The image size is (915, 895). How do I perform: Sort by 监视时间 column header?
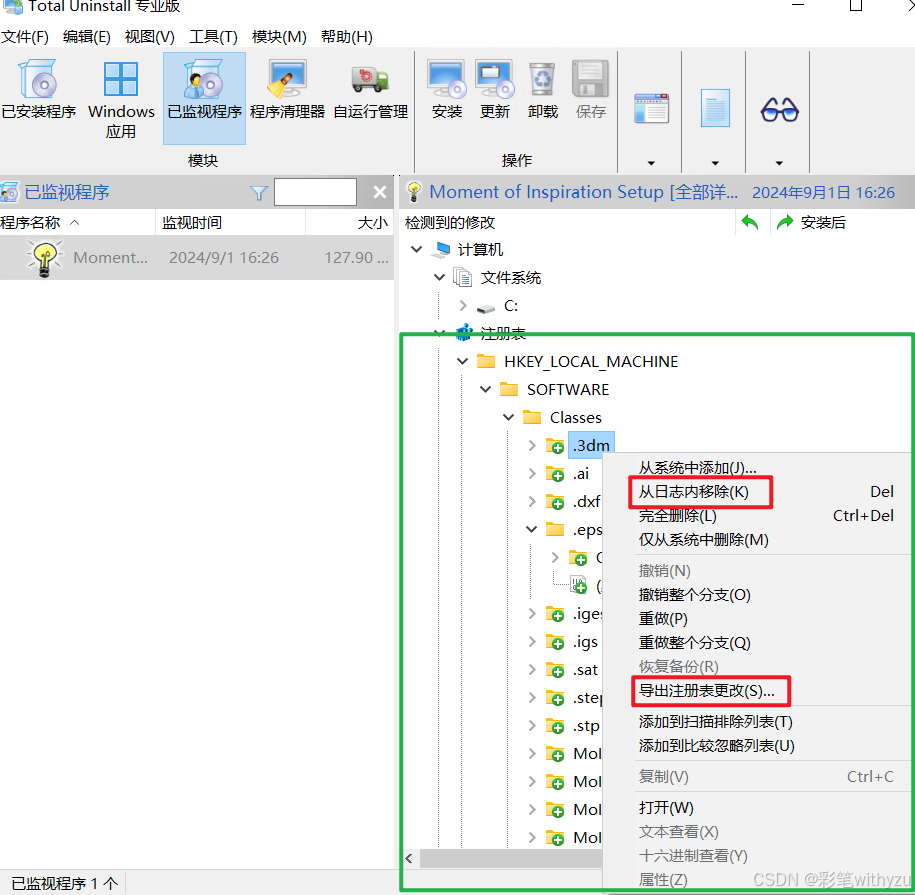click(231, 222)
